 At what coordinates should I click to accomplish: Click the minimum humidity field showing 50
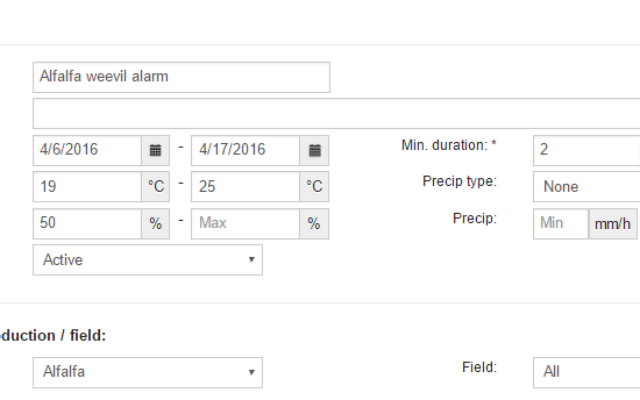click(87, 224)
